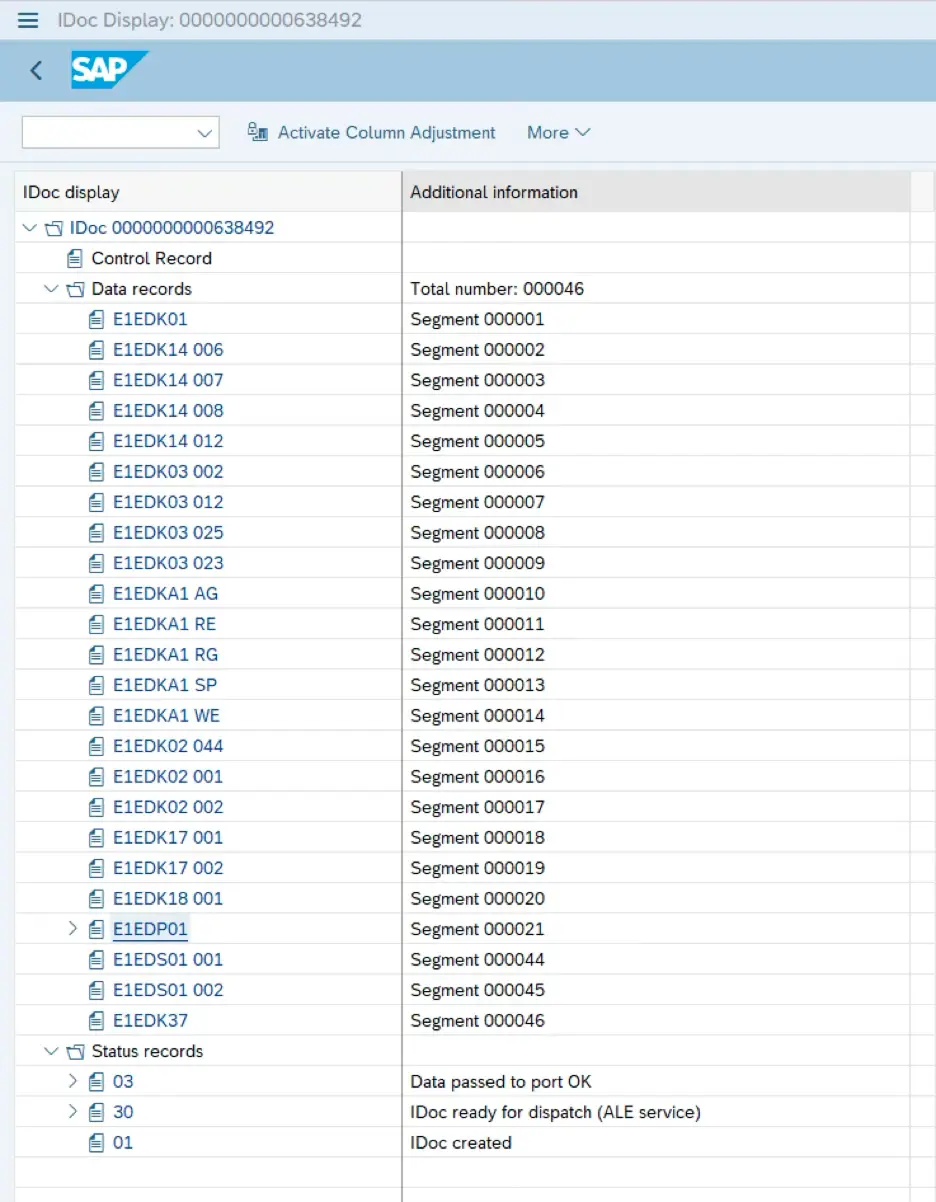Go back using the back arrow
Image resolution: width=936 pixels, height=1202 pixels.
point(36,71)
